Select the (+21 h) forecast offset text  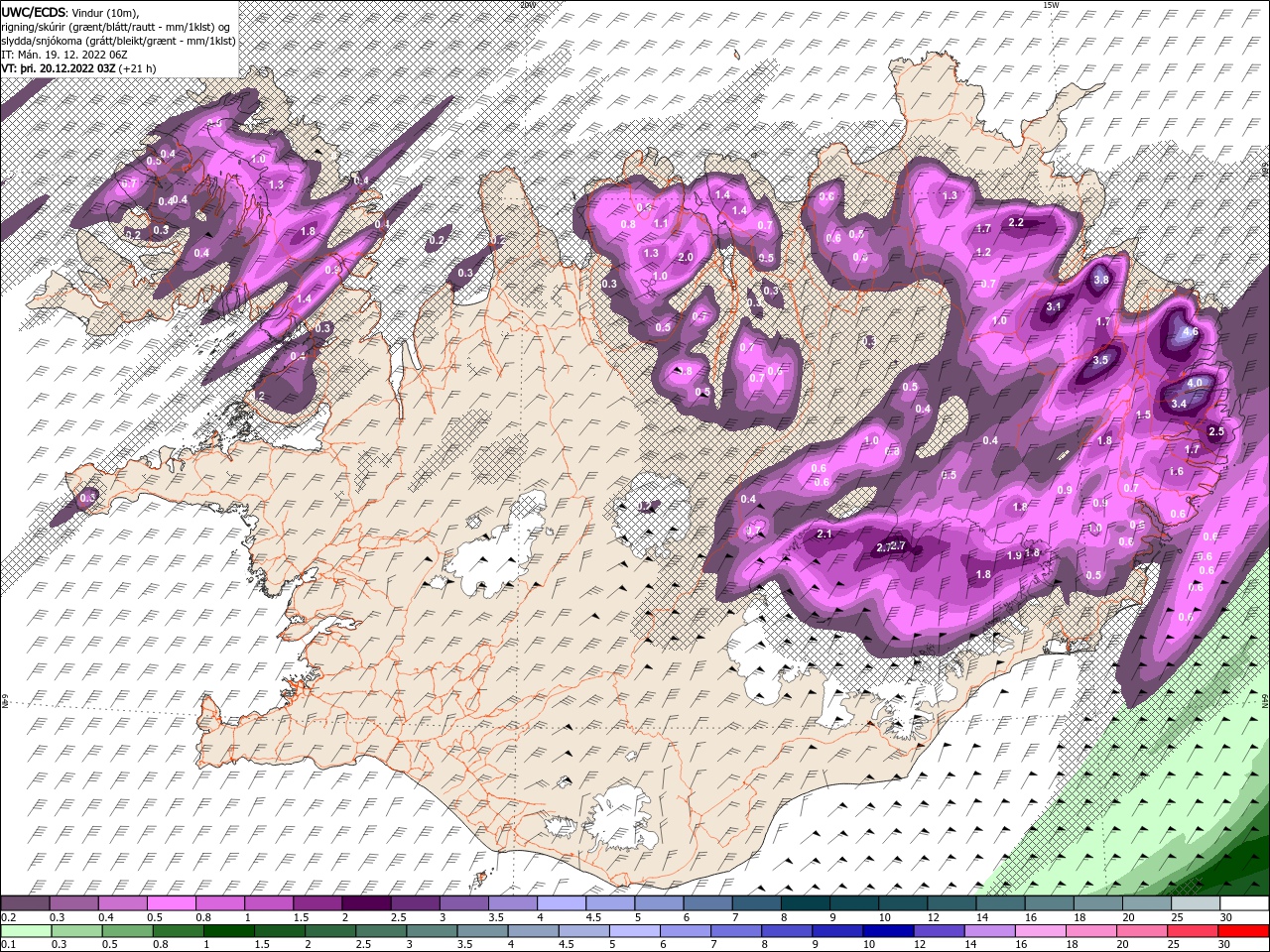[137, 68]
